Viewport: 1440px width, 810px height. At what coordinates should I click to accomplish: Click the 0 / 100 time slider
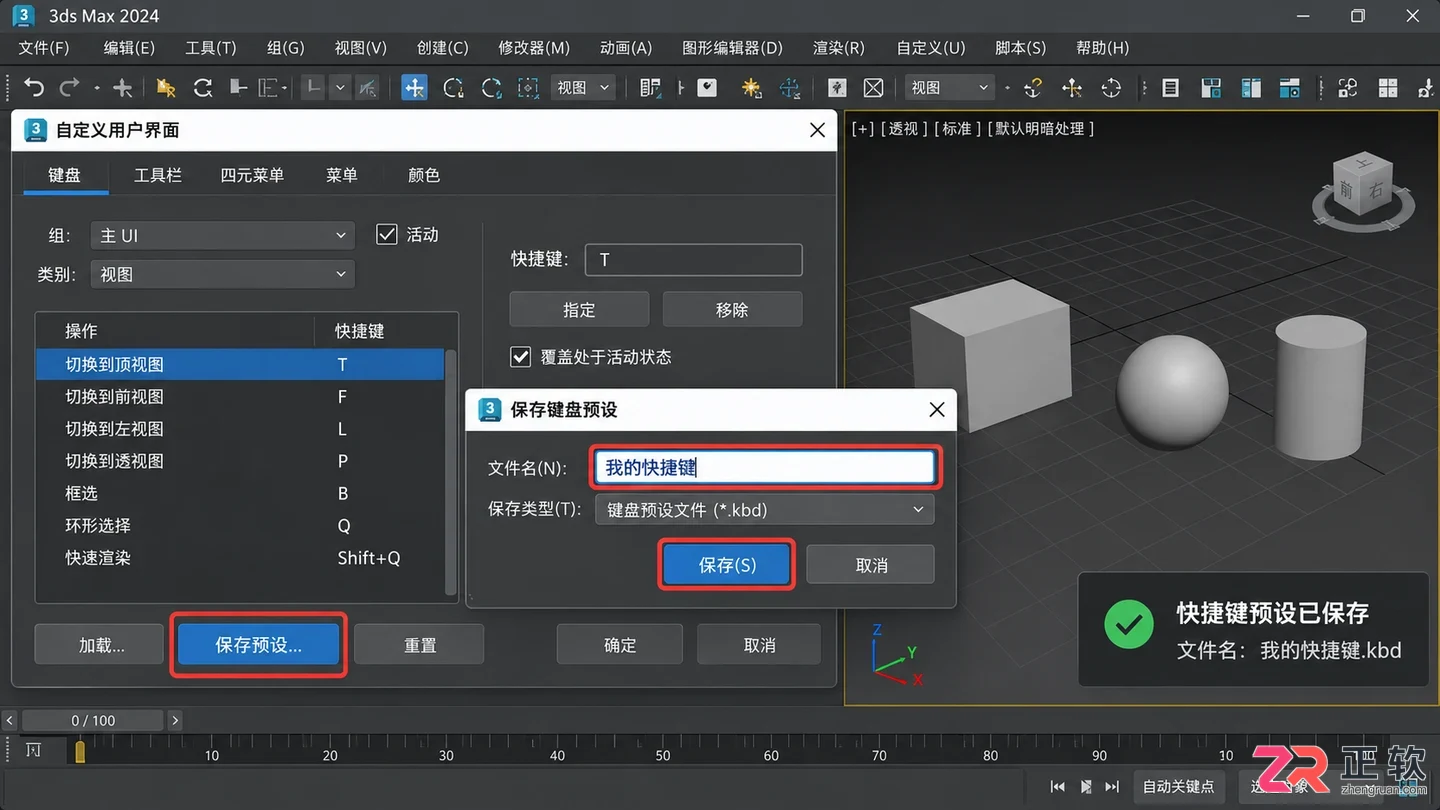93,720
